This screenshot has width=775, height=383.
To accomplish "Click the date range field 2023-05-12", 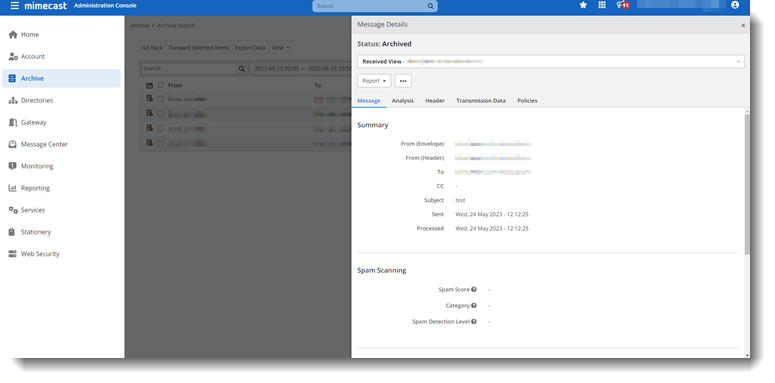I will [301, 69].
